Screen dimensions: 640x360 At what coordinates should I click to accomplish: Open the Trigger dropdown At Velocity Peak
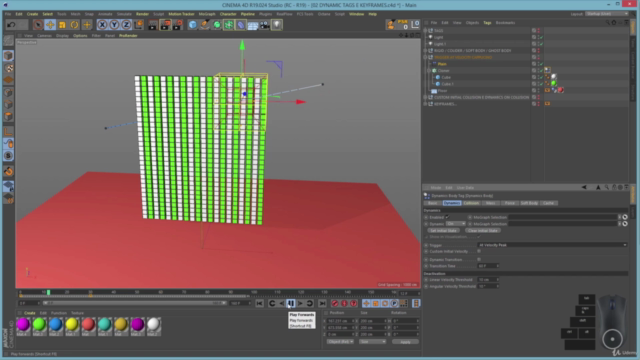pyautogui.click(x=552, y=245)
